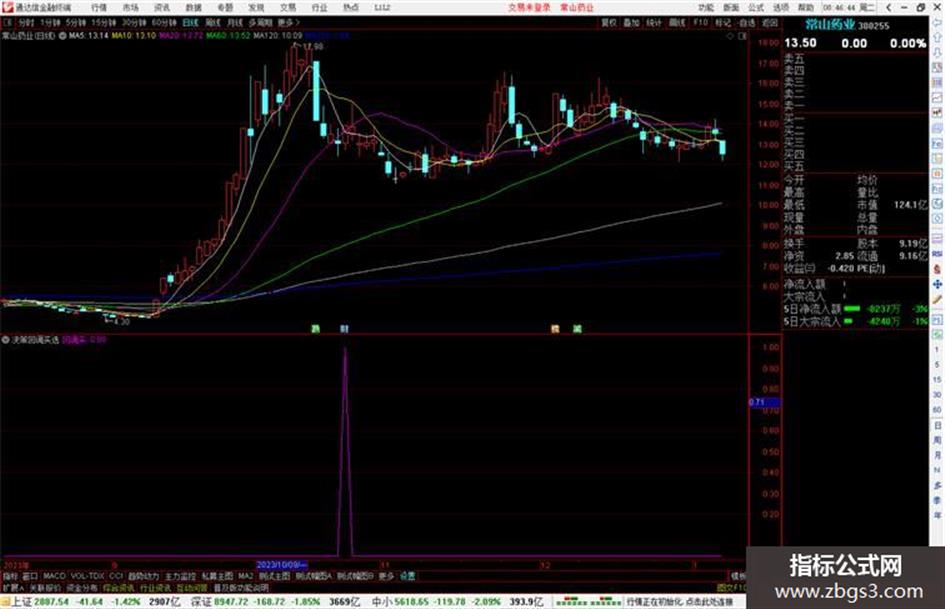
Task: Open the 行情 menu
Action: [99, 7]
